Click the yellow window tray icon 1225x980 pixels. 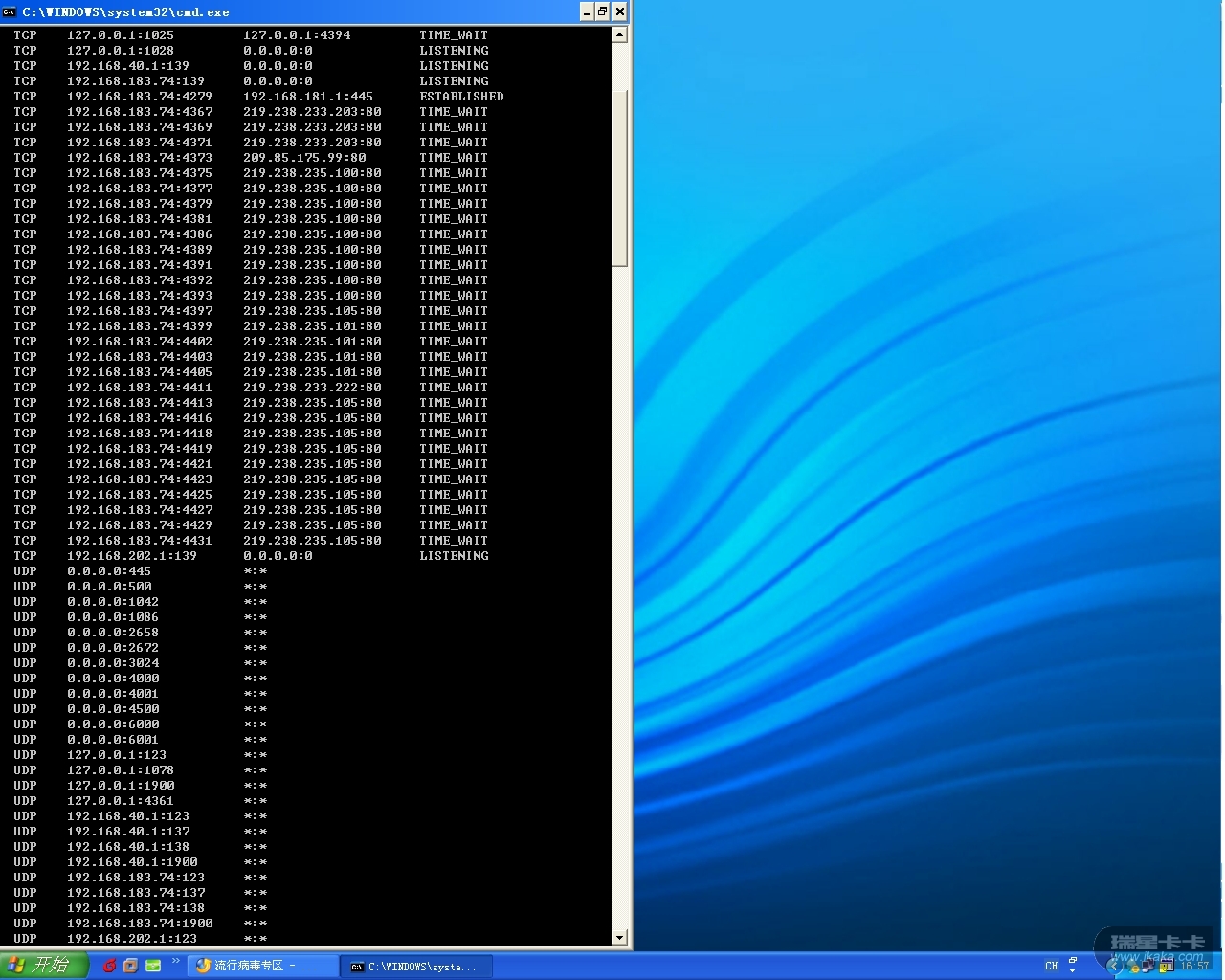1165,967
